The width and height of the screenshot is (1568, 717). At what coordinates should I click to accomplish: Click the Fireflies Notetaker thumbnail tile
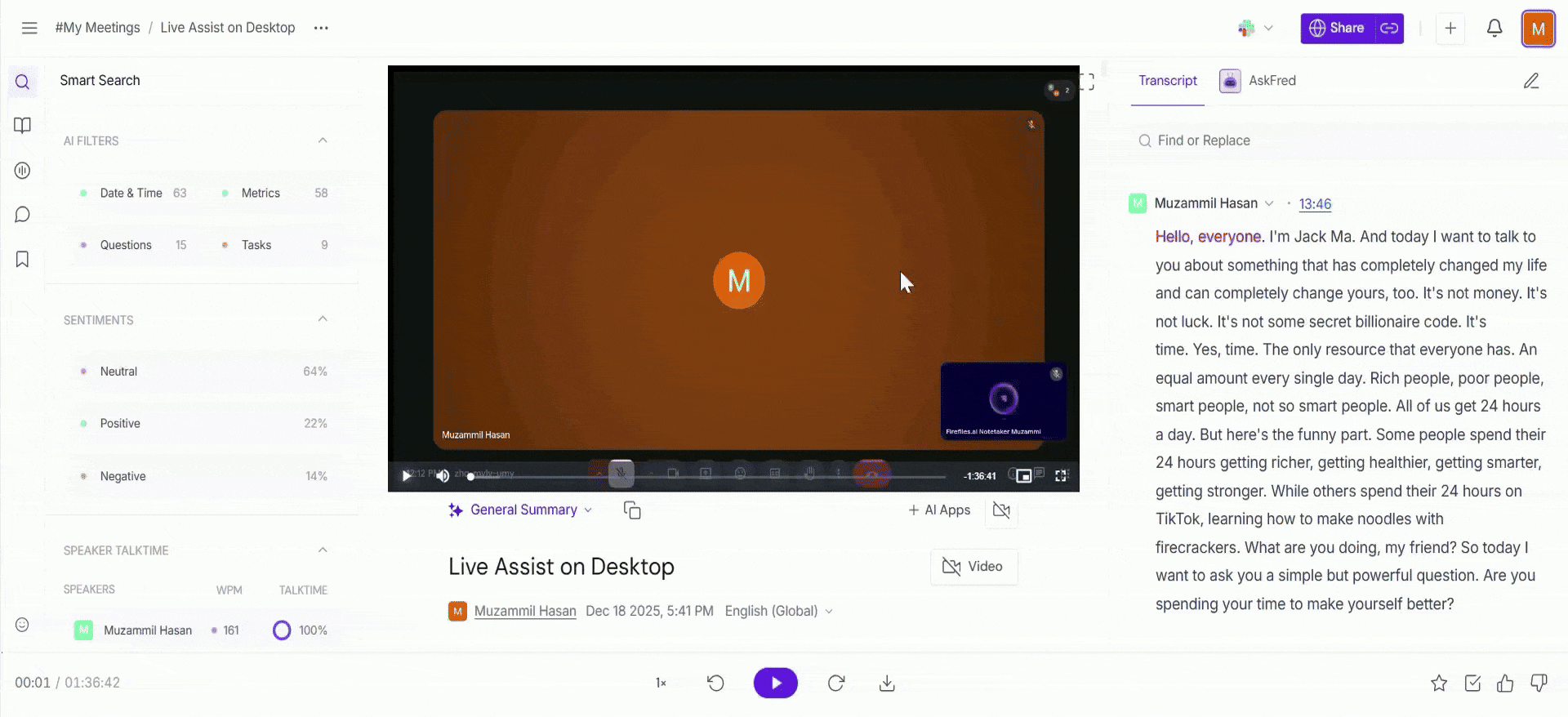coord(1003,401)
